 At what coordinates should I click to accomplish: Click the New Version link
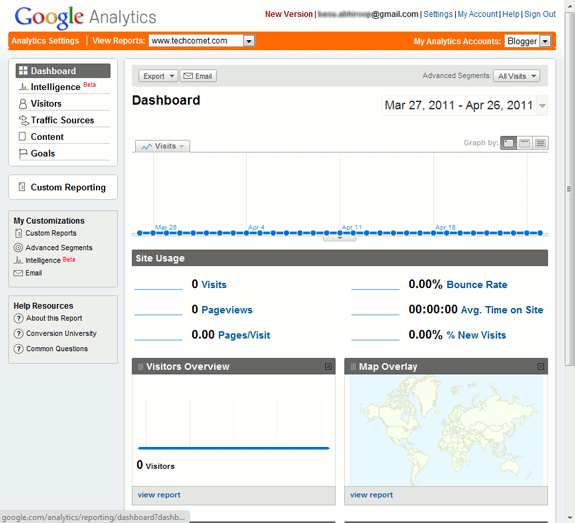(289, 14)
